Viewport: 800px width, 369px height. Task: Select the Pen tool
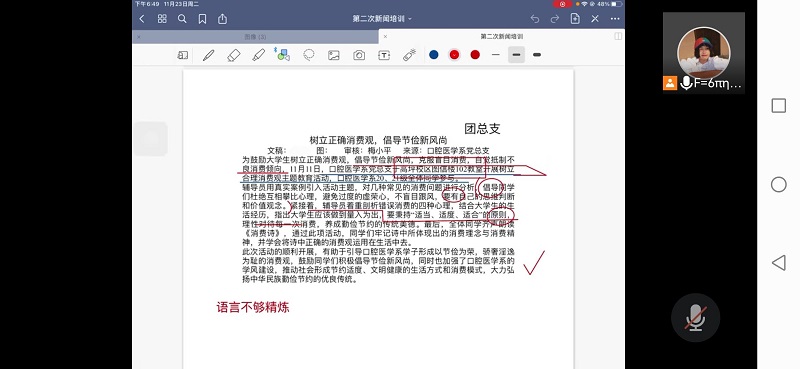tap(208, 55)
